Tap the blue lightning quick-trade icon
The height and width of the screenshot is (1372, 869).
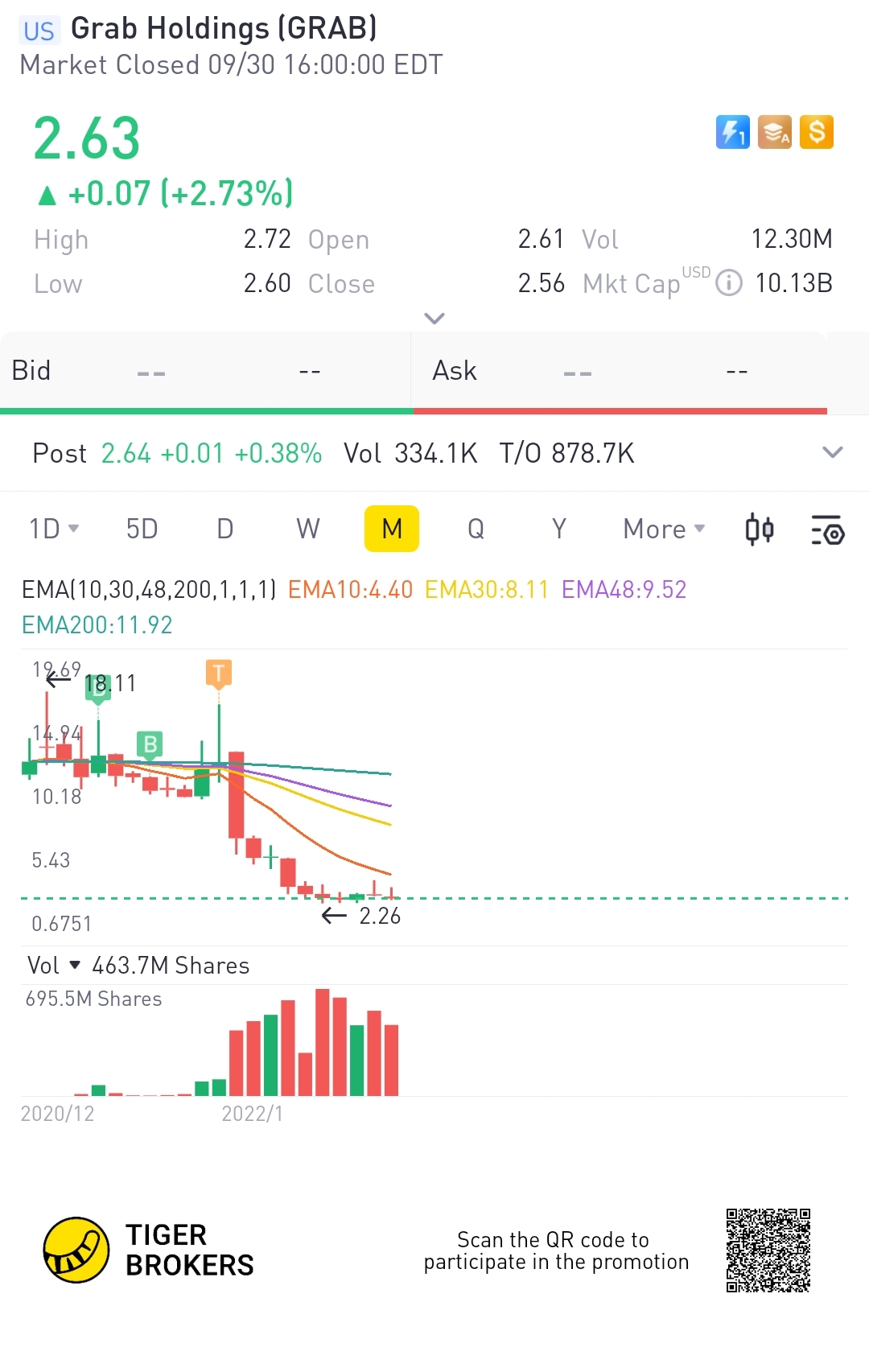pyautogui.click(x=732, y=132)
